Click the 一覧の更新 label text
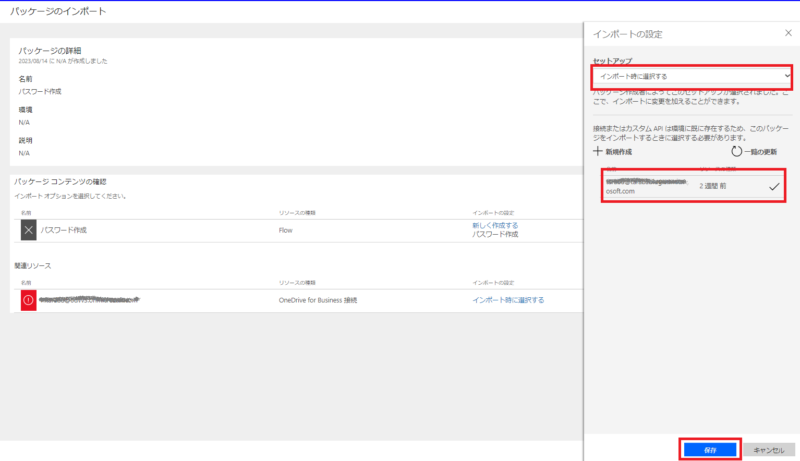800x461 pixels. (x=760, y=152)
